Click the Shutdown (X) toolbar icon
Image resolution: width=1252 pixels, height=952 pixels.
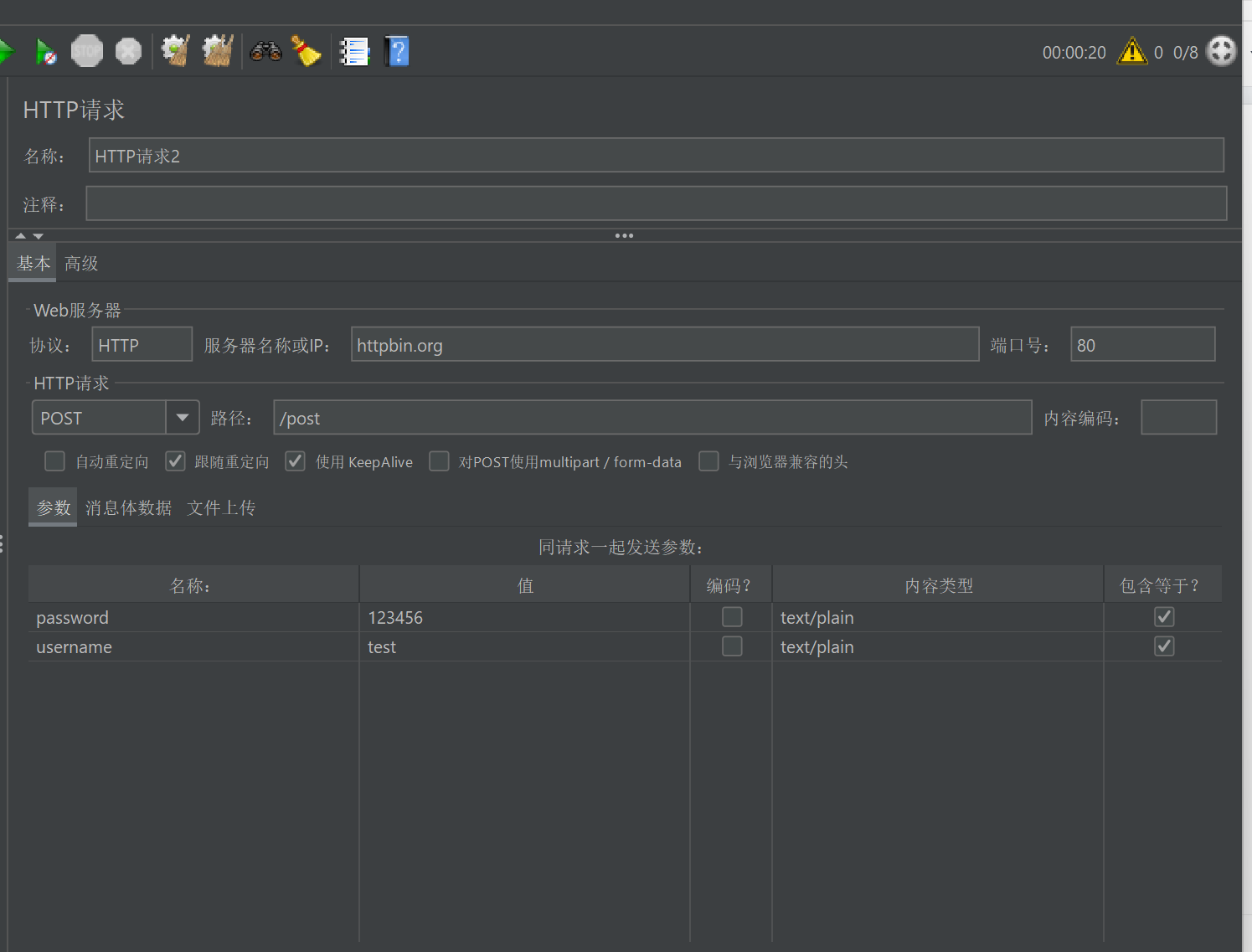coord(128,52)
